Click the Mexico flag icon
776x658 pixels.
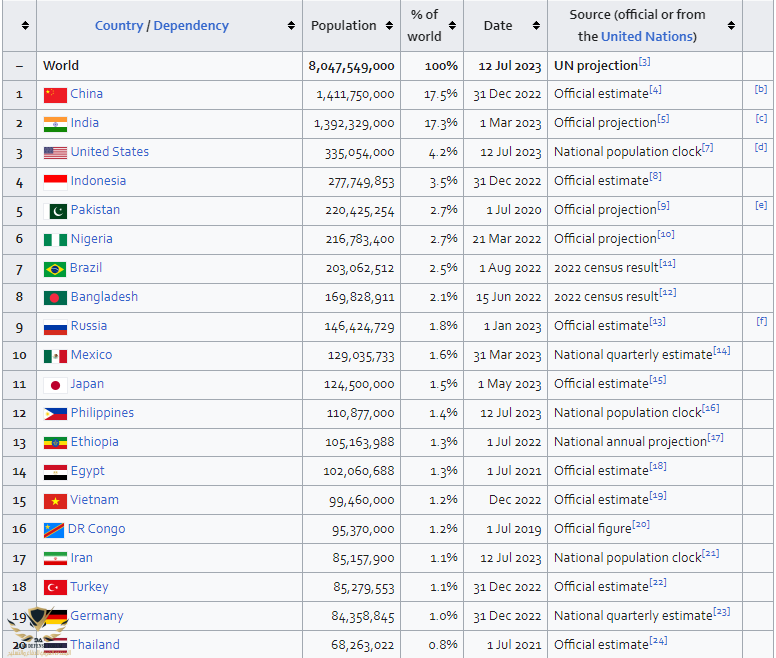point(55,356)
